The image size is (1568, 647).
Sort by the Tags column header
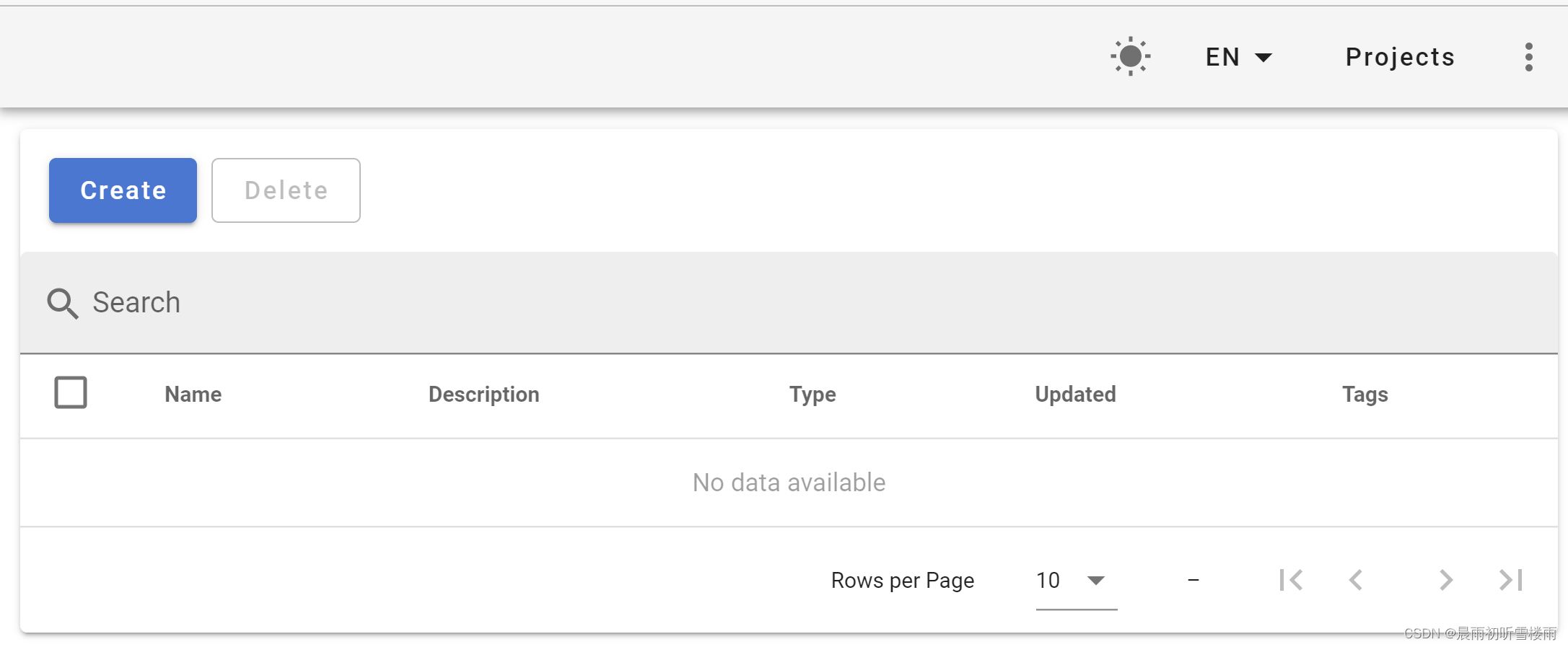coord(1365,394)
